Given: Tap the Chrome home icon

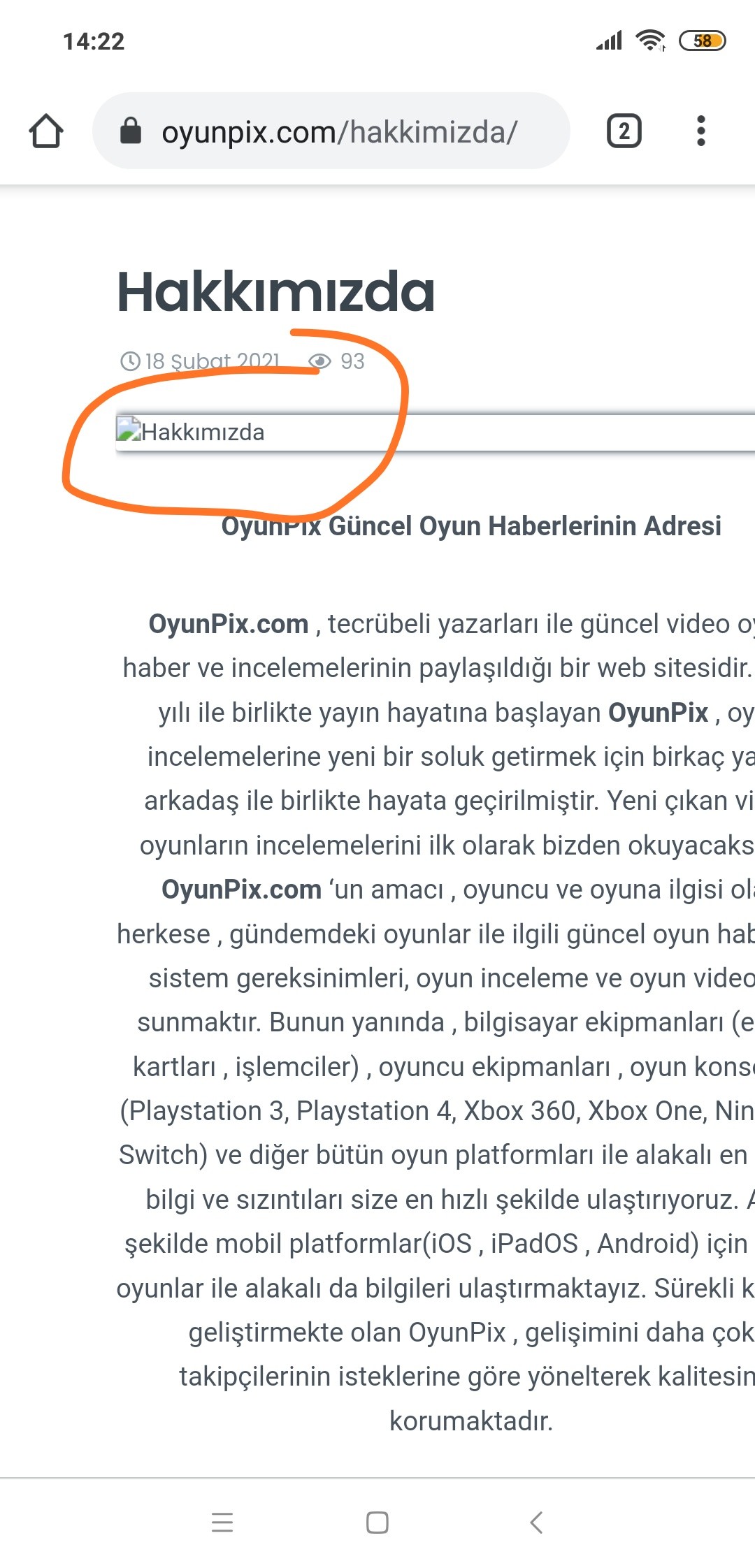Looking at the screenshot, I should coord(46,131).
